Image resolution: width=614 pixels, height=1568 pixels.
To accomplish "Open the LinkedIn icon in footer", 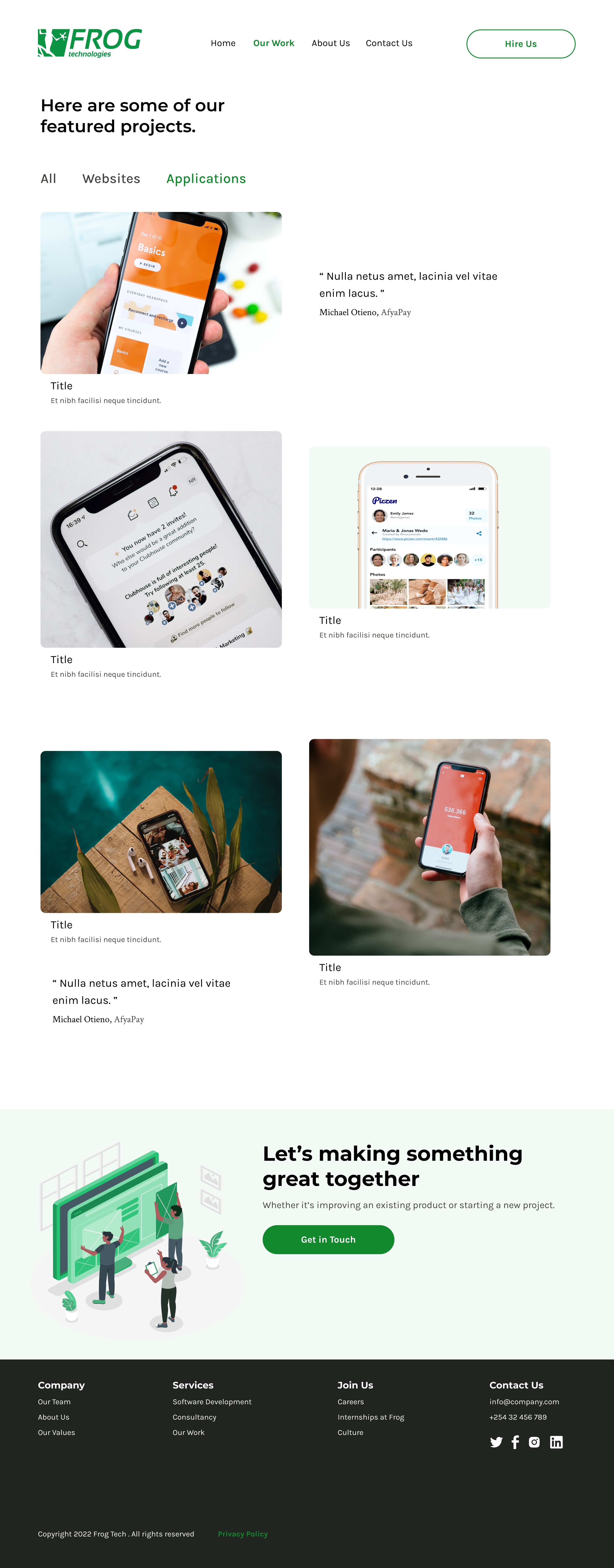I will pyautogui.click(x=556, y=1442).
